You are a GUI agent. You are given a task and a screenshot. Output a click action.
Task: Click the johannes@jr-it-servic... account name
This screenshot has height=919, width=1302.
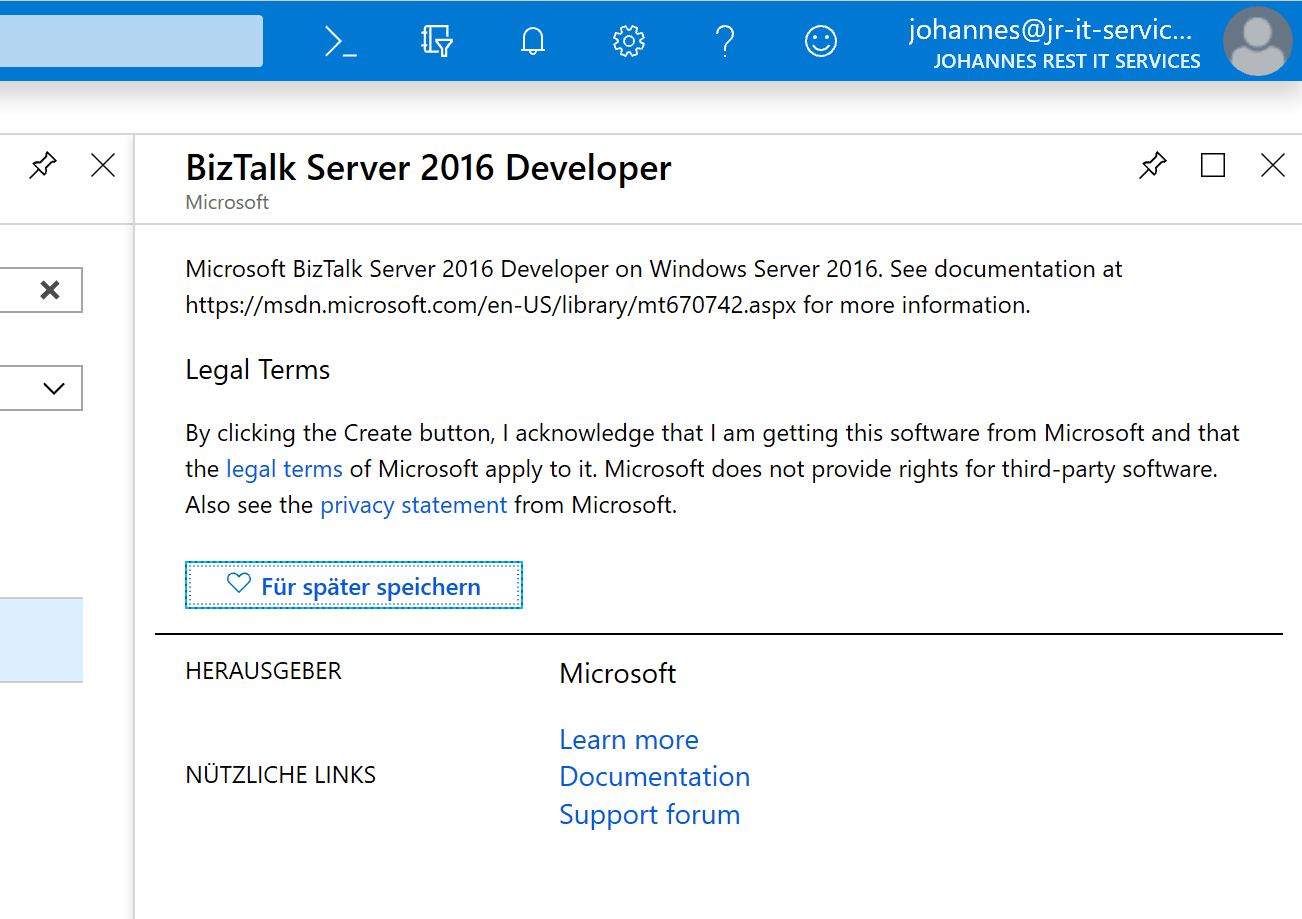pyautogui.click(x=1050, y=30)
